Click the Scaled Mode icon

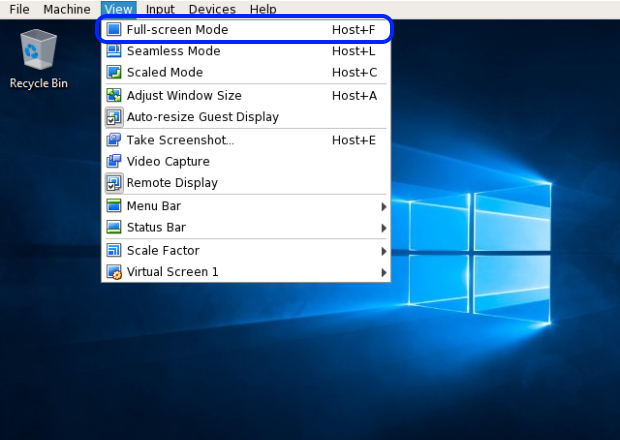click(114, 72)
